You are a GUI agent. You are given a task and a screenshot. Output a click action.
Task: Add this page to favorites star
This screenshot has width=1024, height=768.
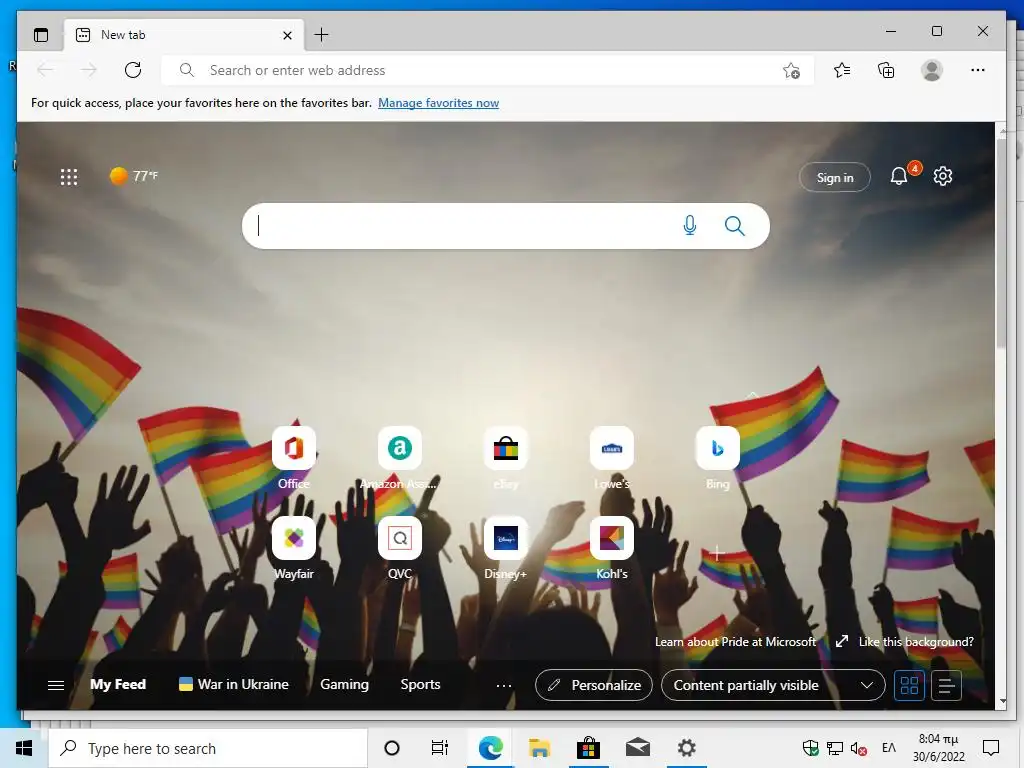click(792, 71)
